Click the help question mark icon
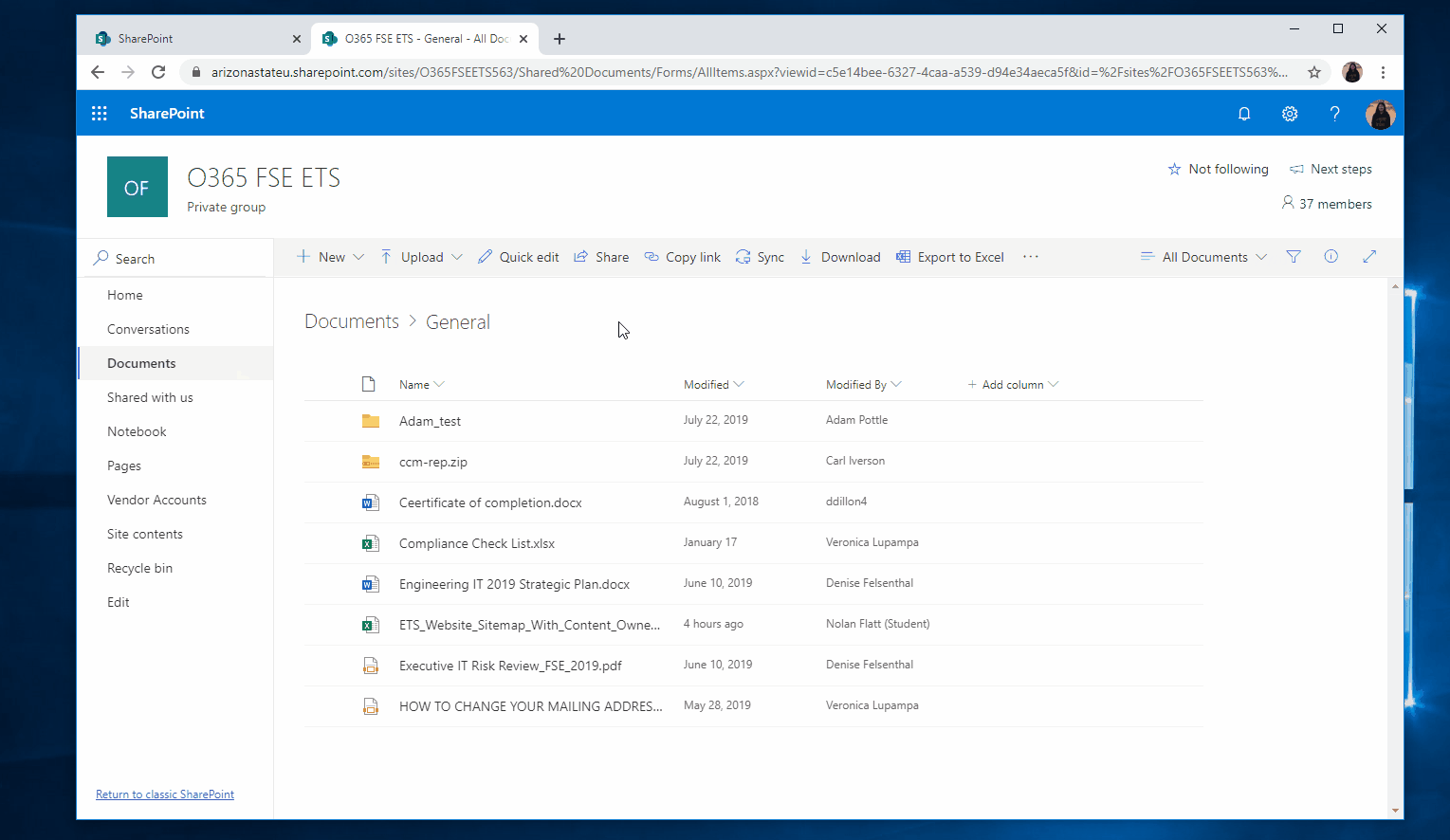1450x840 pixels. [x=1334, y=114]
